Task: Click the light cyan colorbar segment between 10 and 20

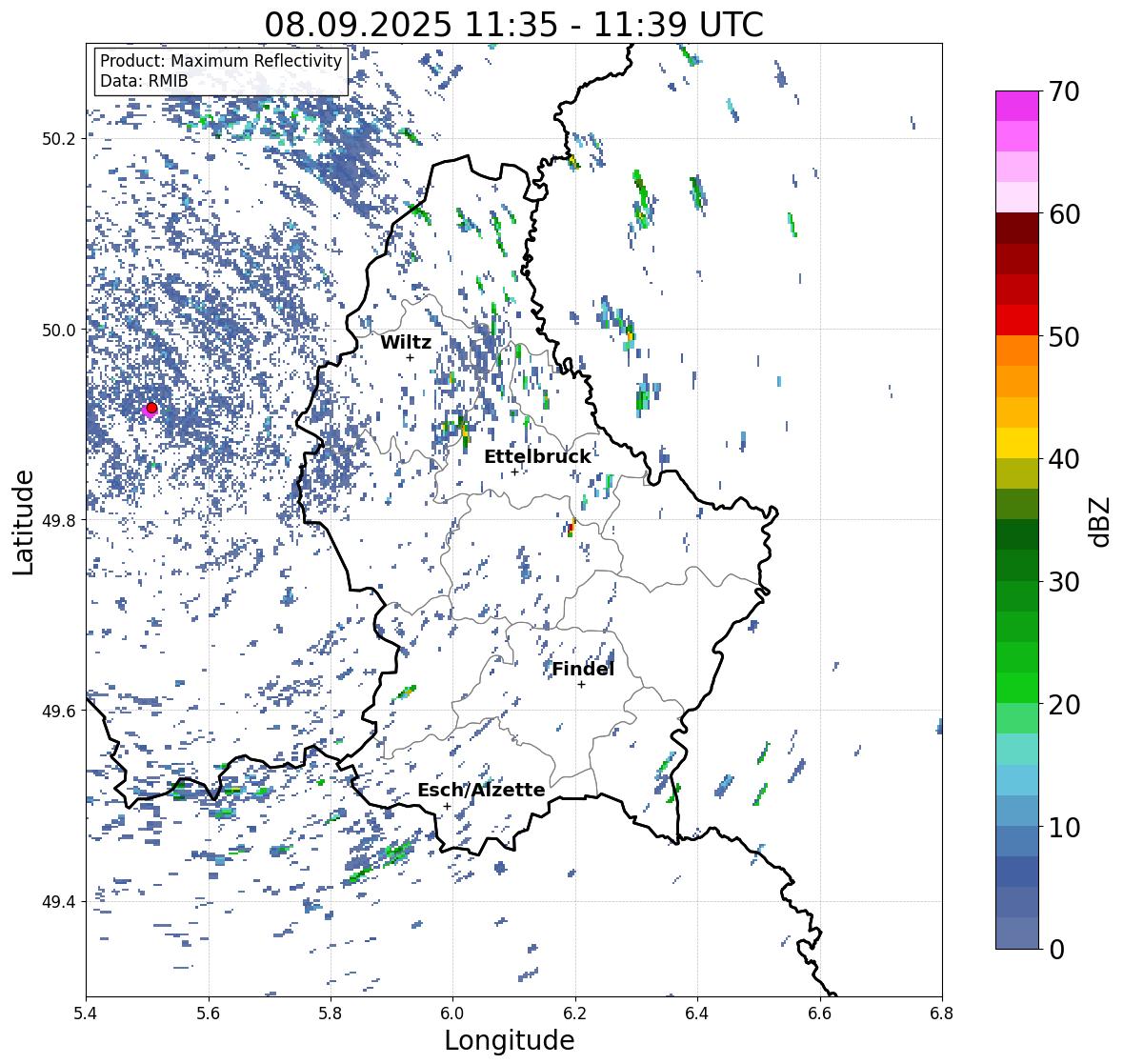Action: [1017, 749]
